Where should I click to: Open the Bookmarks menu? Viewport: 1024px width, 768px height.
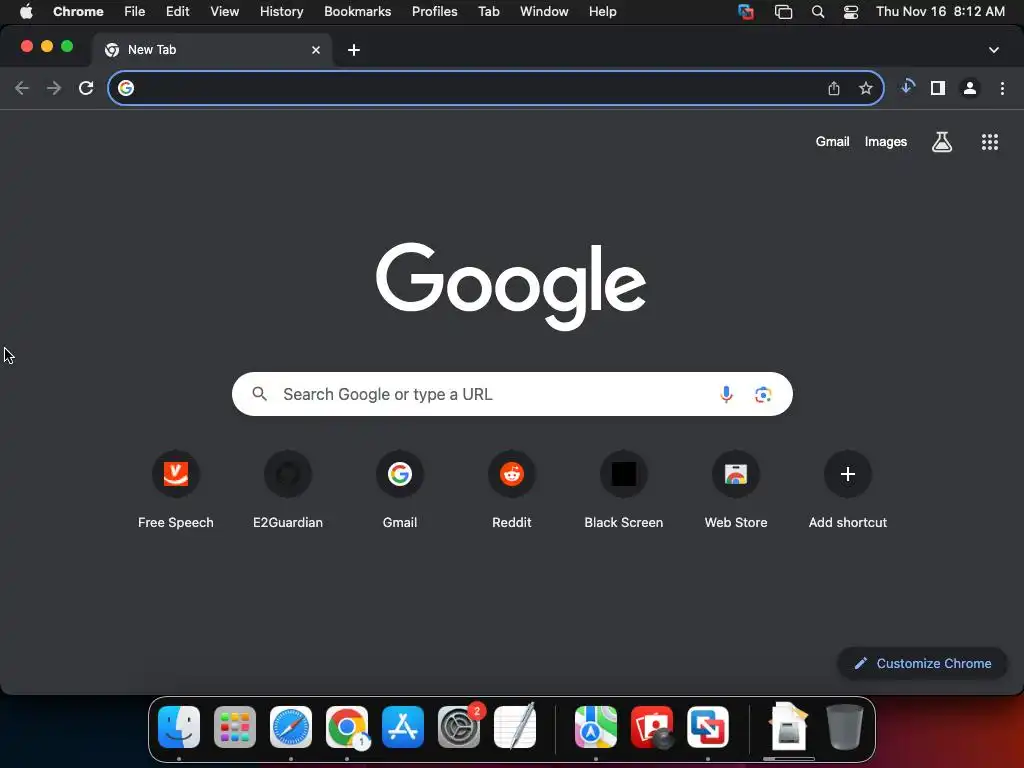coord(357,12)
